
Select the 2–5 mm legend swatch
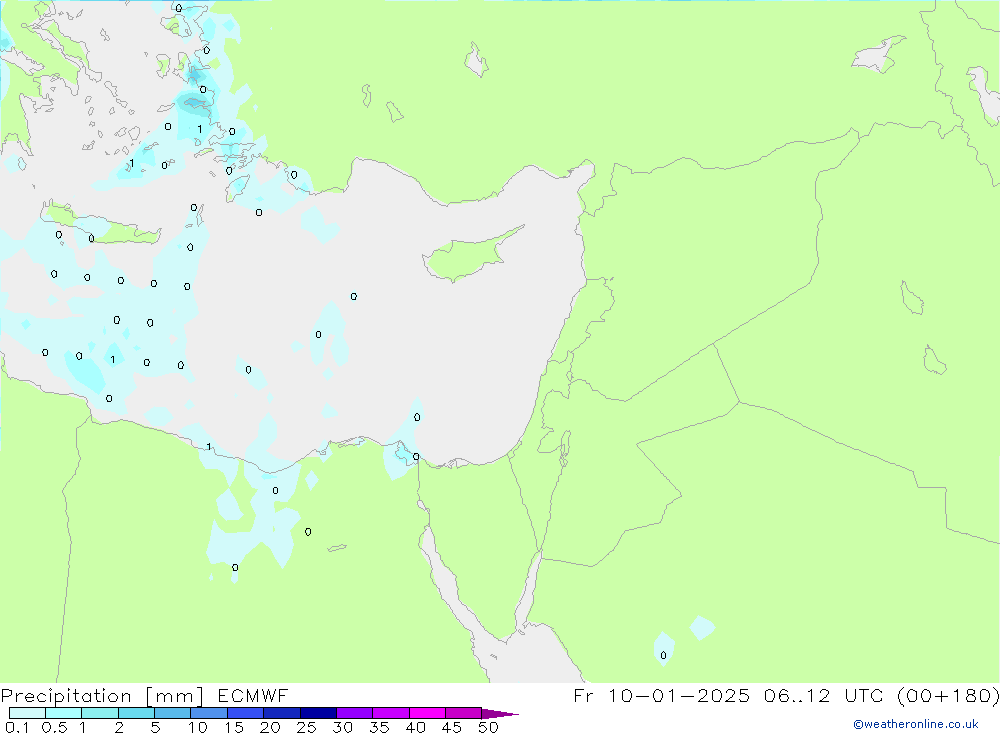136,713
